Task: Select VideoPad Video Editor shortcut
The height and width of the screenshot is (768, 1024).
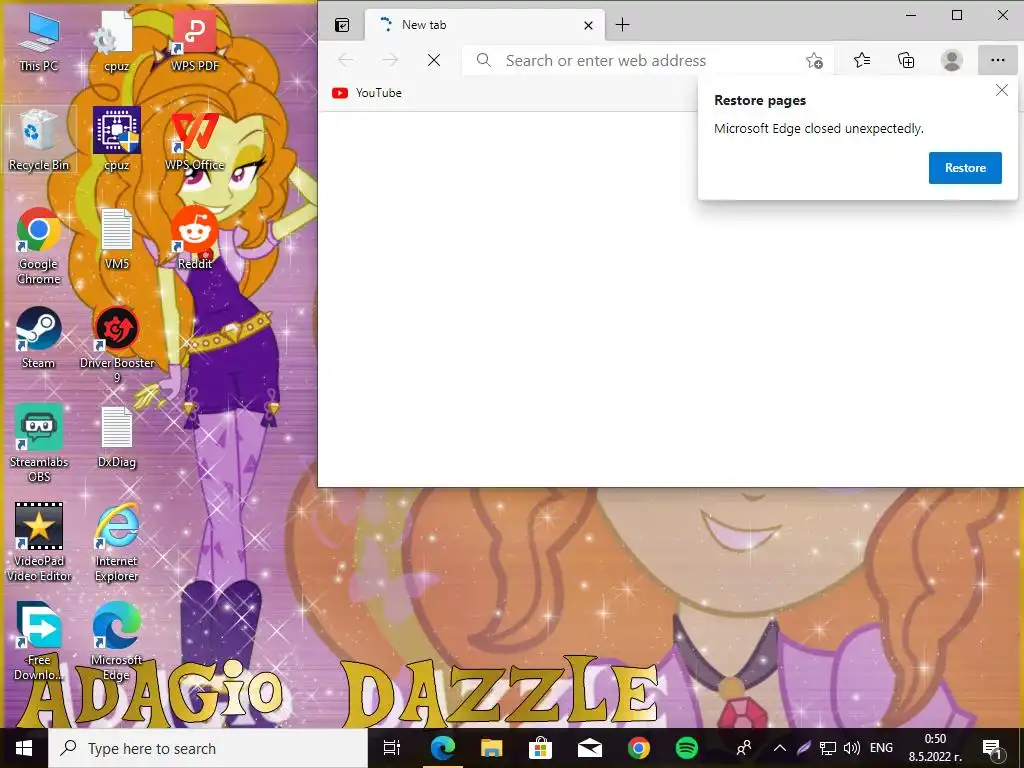Action: click(39, 542)
